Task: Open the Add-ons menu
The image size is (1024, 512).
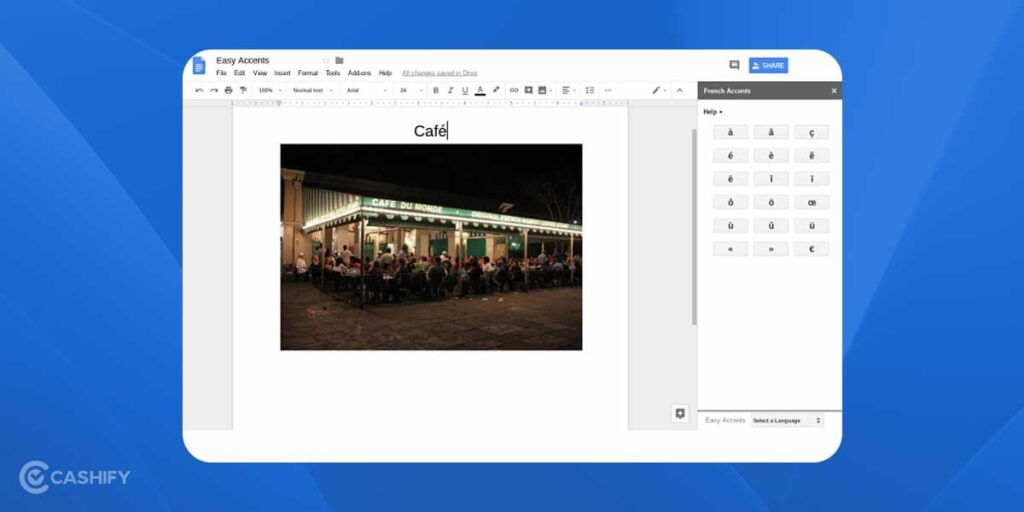Action: [359, 73]
